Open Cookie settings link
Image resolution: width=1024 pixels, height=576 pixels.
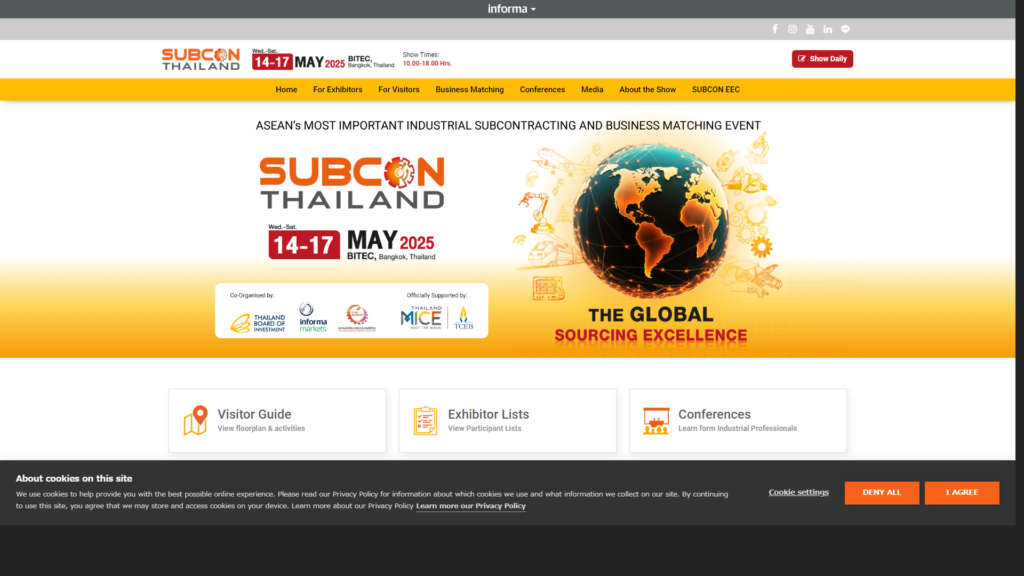tap(798, 492)
